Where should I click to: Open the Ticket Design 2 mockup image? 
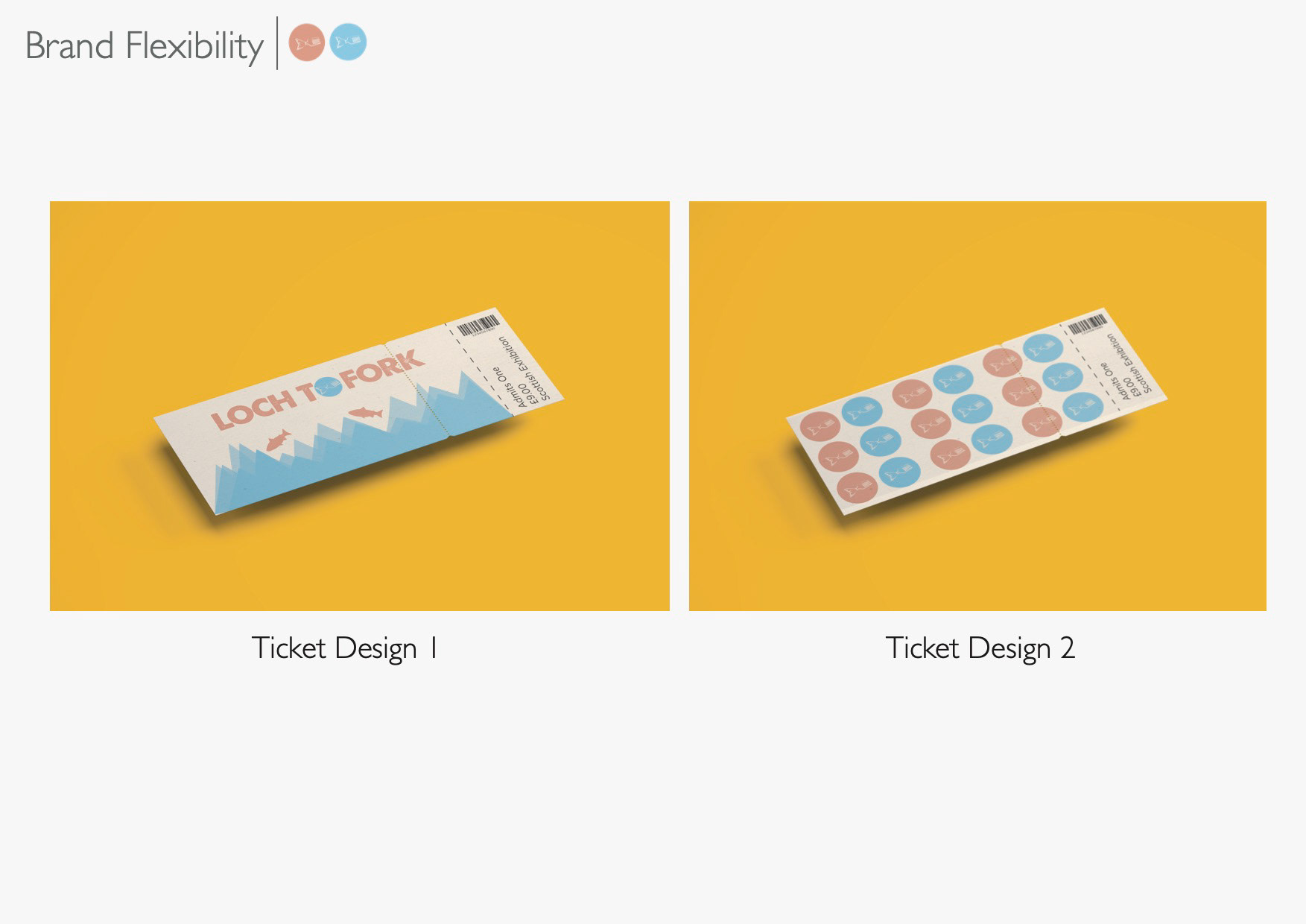pyautogui.click(x=977, y=406)
